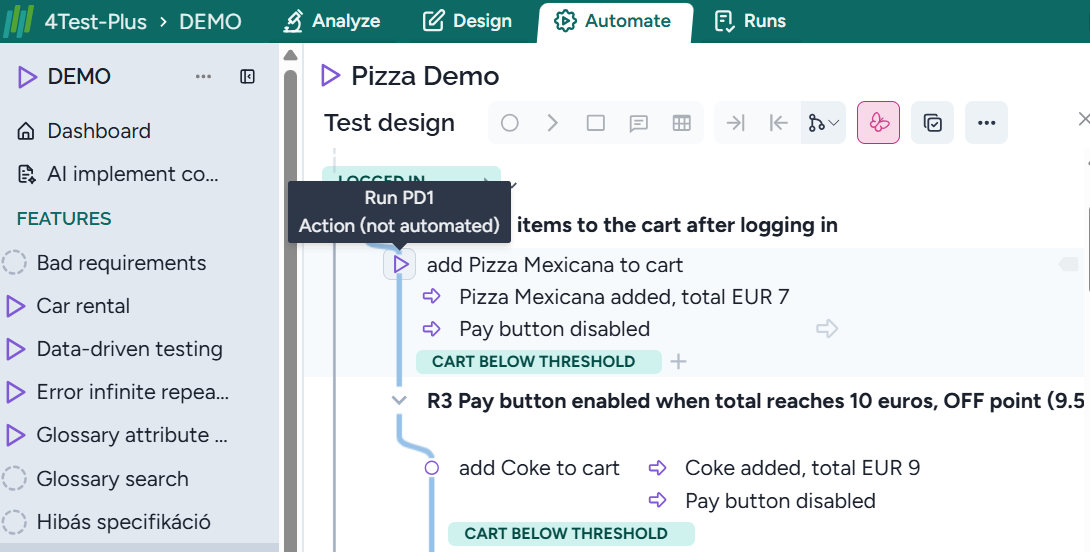Click the checklist copy icon button
Screen dimensions: 1090x552
932,123
